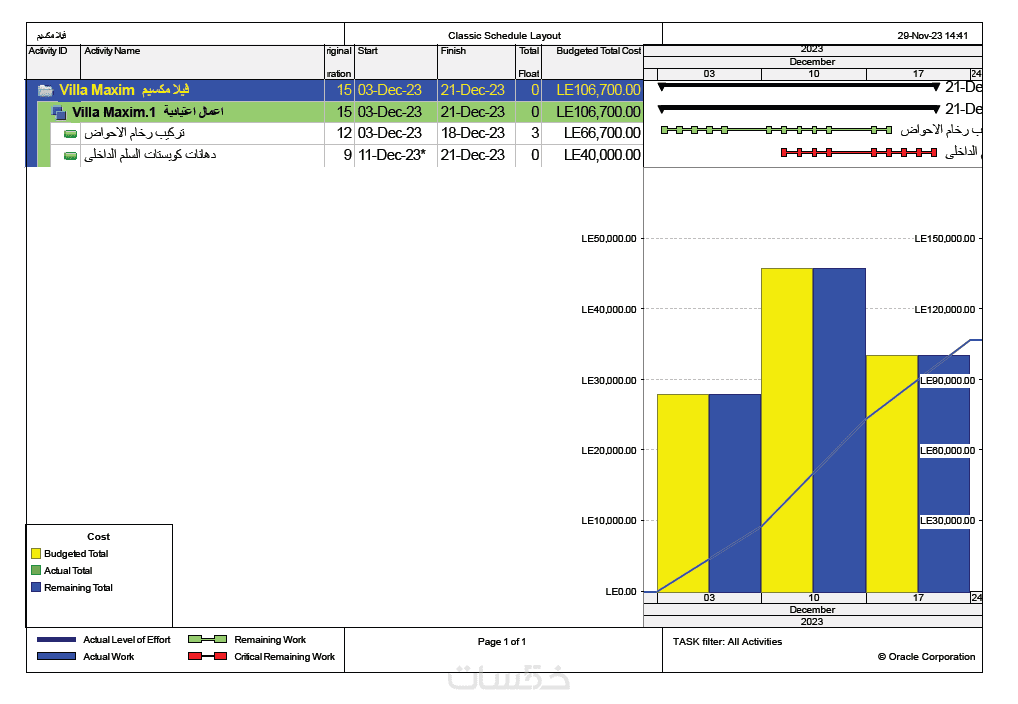Click the LE50,000.00 left axis label

pyautogui.click(x=608, y=239)
